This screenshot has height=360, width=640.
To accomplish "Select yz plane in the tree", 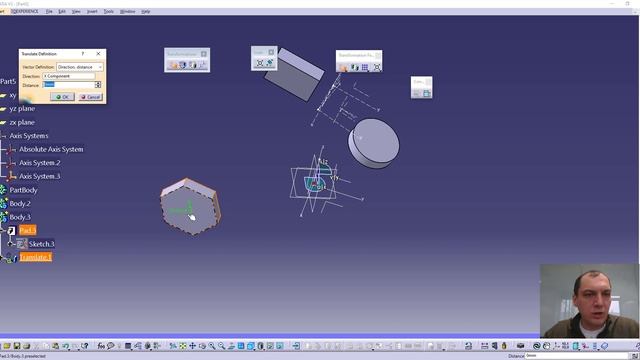I will [x=22, y=109].
